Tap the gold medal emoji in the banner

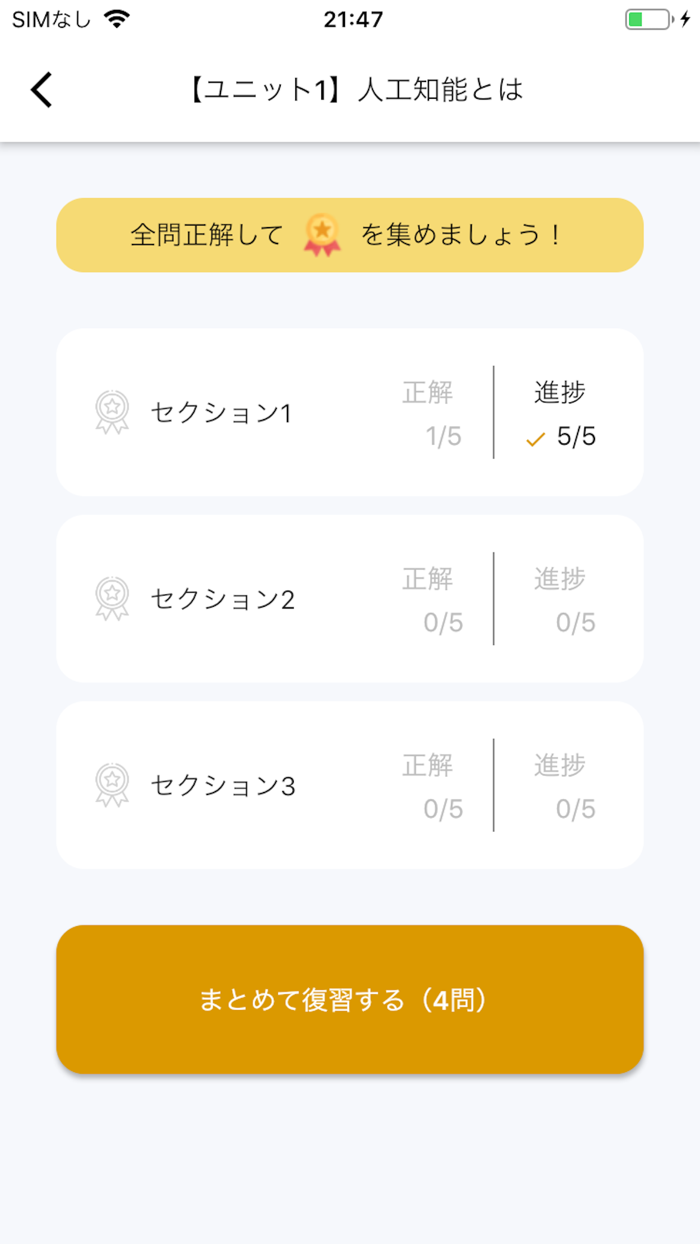tap(322, 234)
